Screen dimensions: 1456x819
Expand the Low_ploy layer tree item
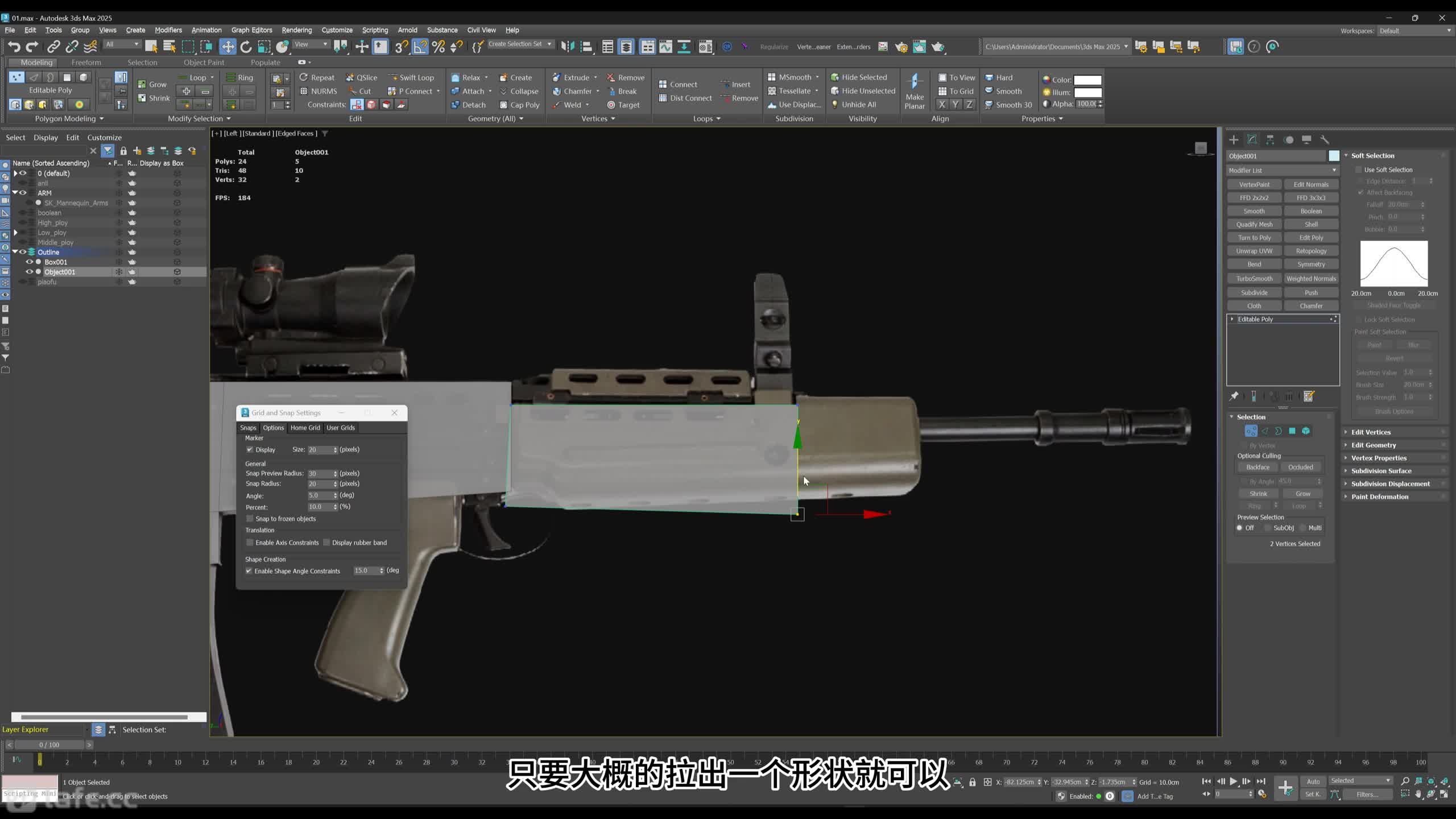coord(15,233)
